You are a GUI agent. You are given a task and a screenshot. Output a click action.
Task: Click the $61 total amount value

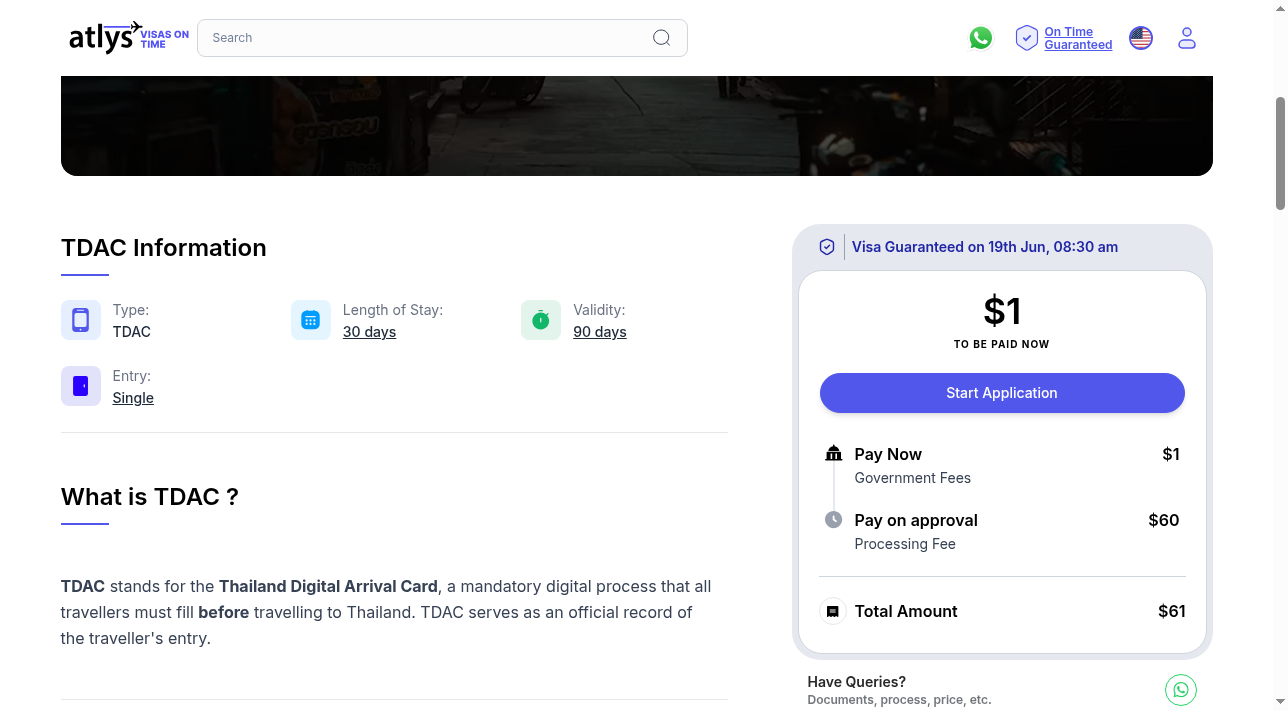pos(1172,611)
